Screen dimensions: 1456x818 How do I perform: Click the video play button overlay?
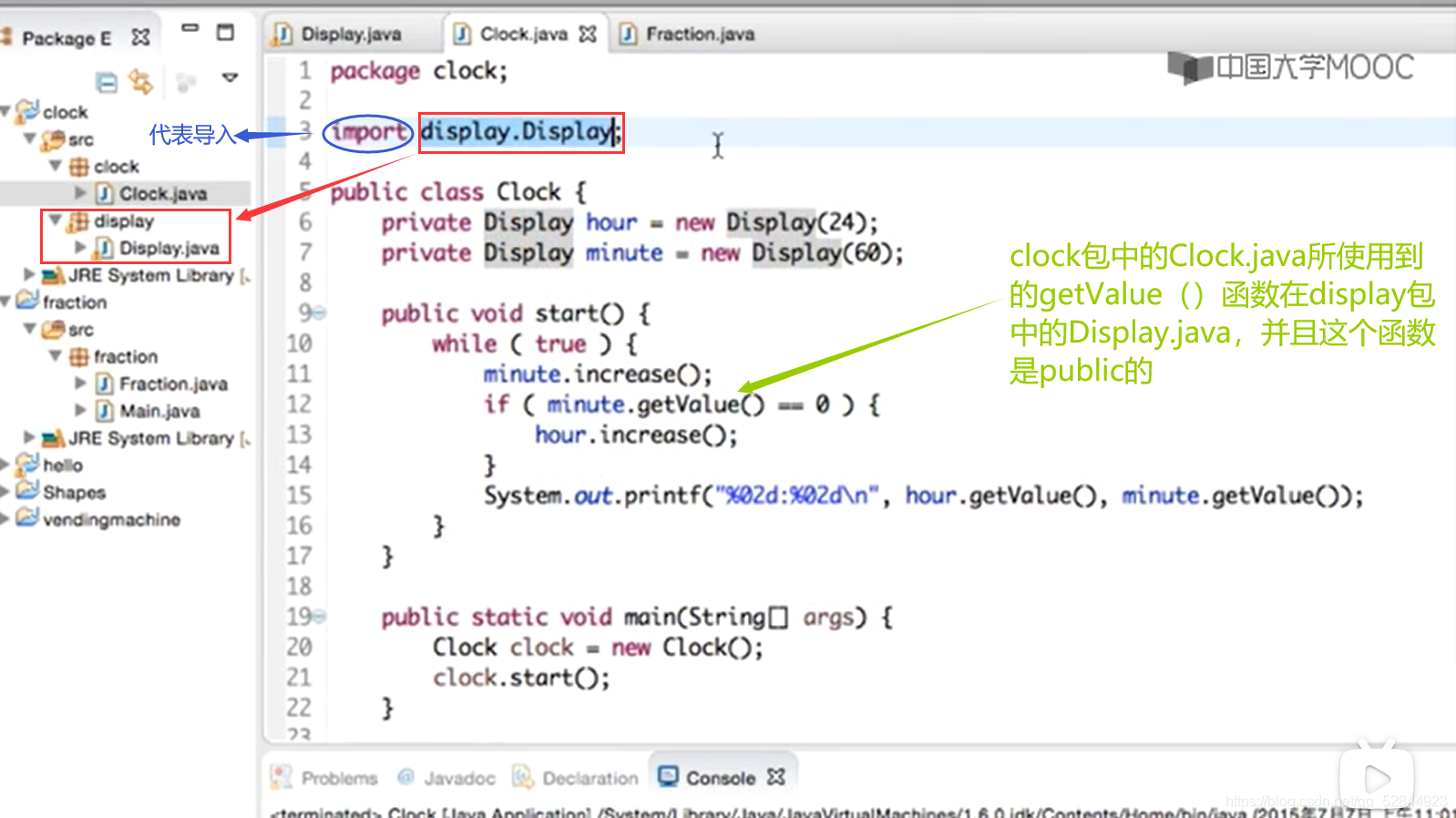[1377, 779]
